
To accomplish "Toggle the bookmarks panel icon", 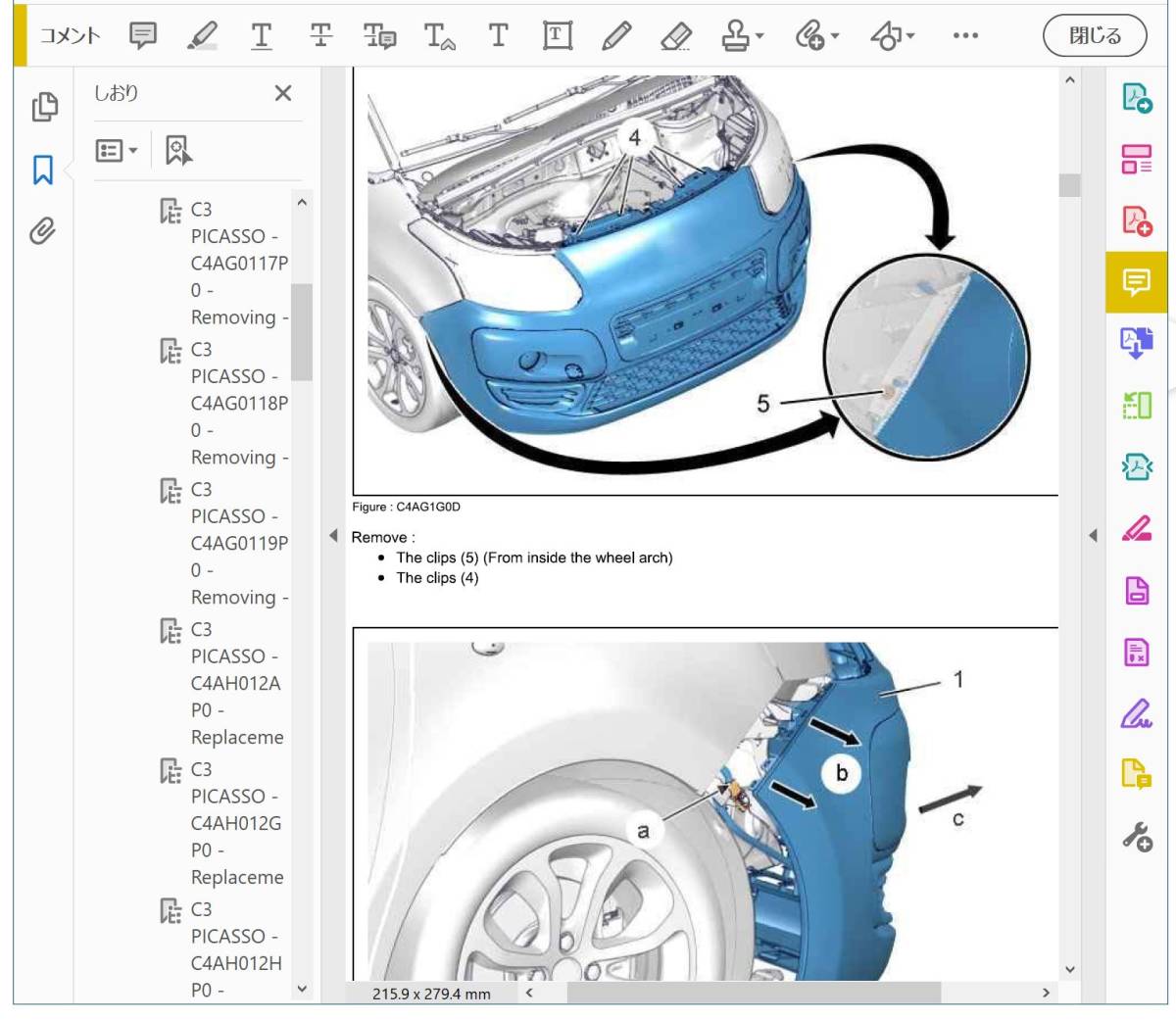I will pos(43,169).
